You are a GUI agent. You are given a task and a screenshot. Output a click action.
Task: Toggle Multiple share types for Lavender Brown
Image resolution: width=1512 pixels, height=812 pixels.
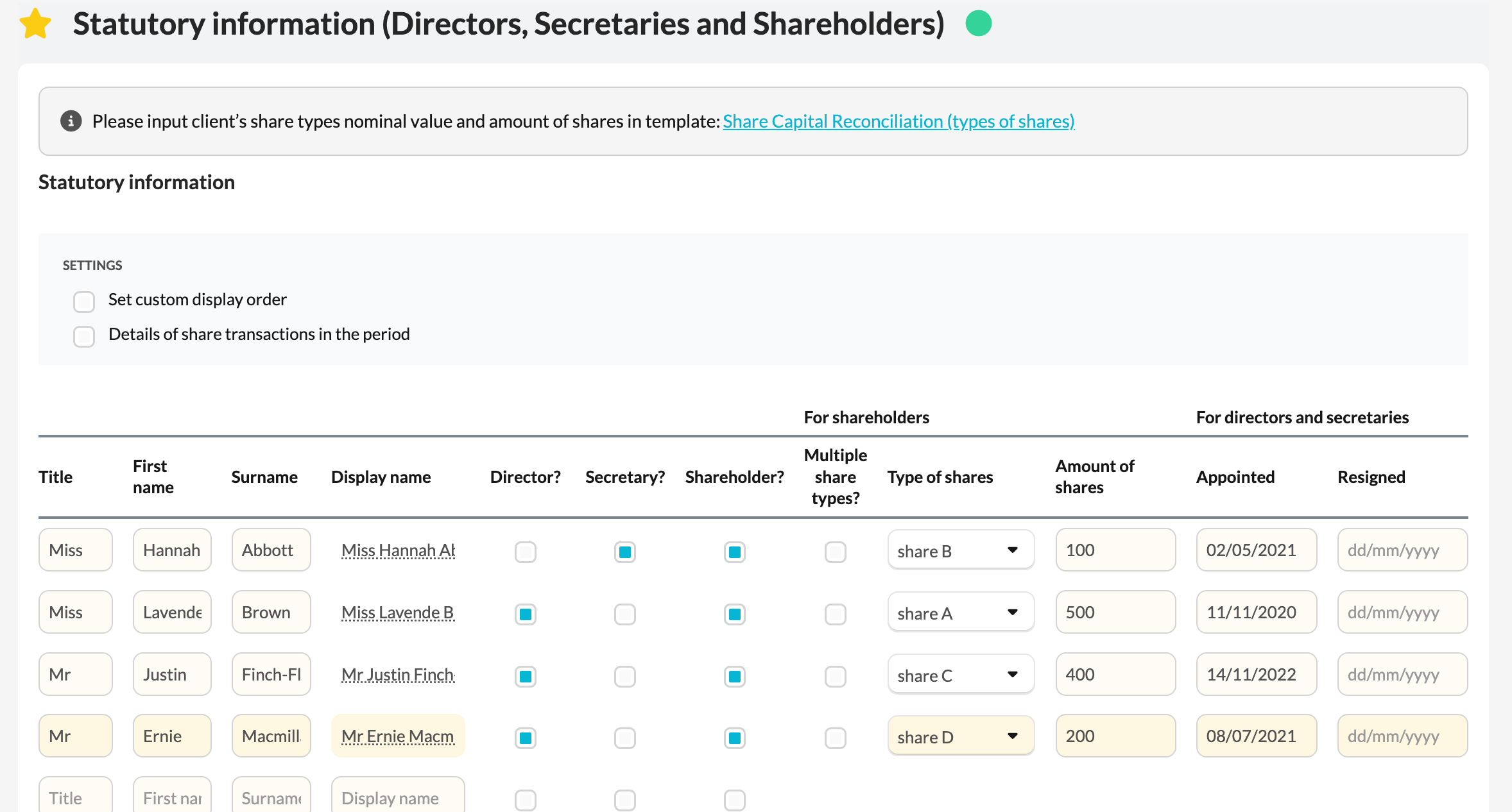coord(835,614)
